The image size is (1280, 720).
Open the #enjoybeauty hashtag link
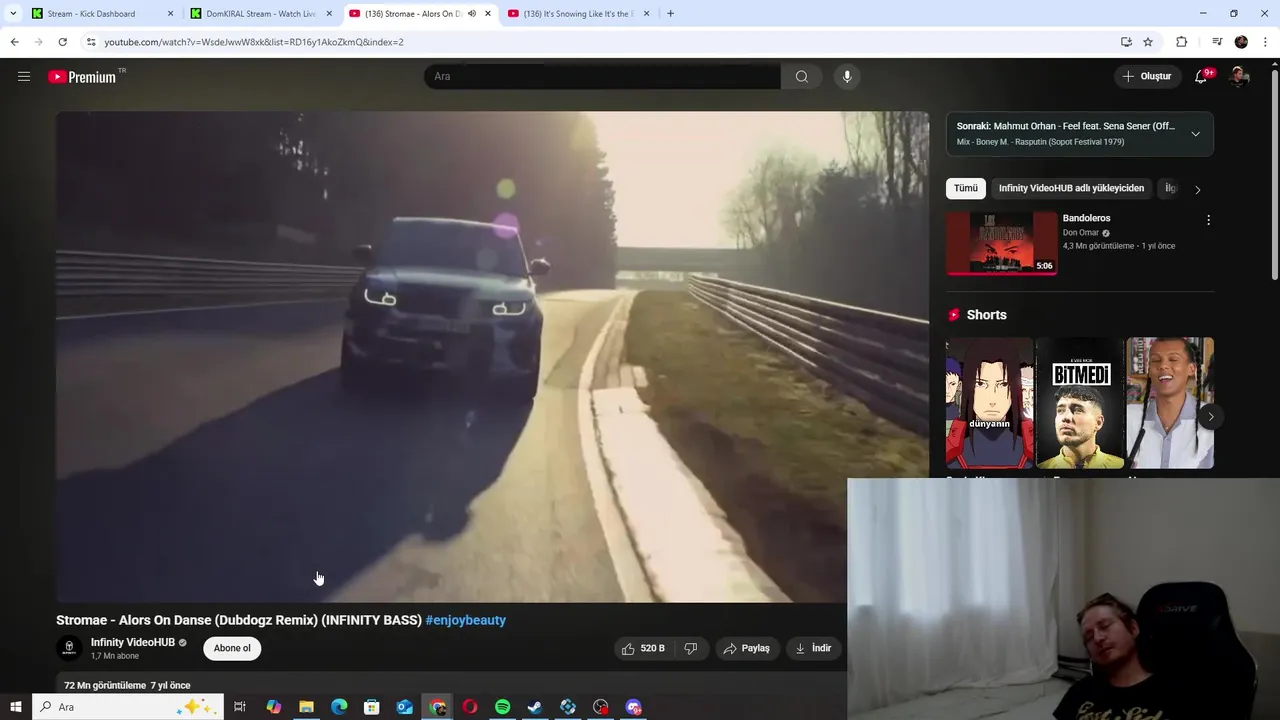(x=466, y=620)
